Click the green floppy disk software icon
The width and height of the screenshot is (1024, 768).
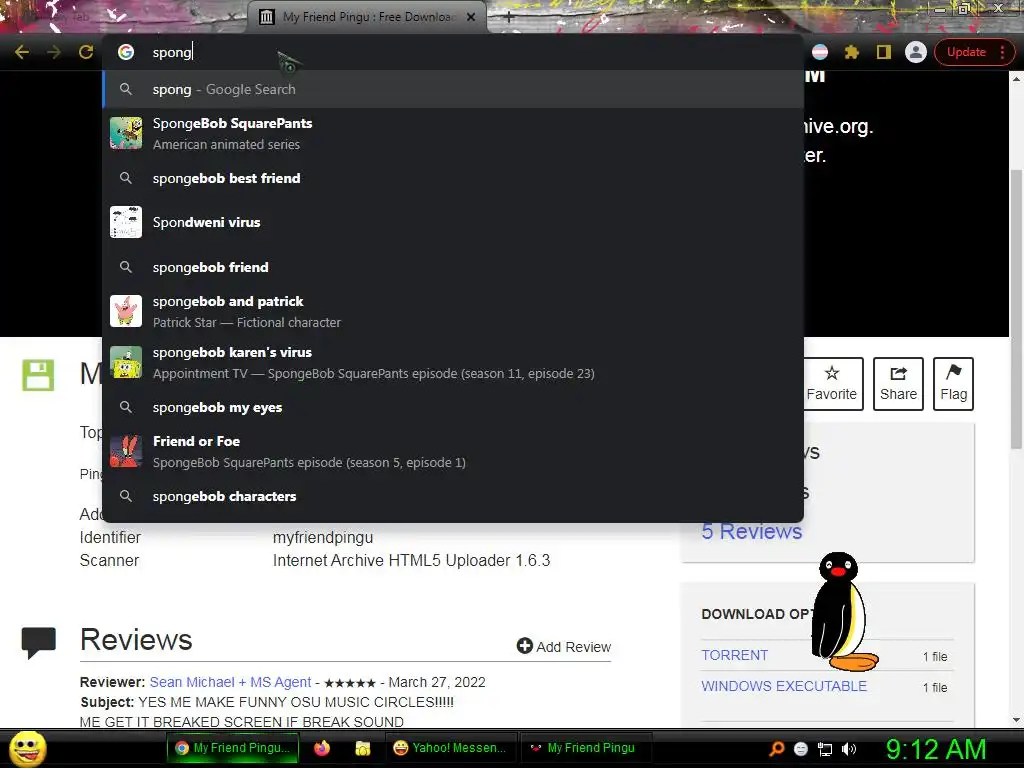coord(38,375)
